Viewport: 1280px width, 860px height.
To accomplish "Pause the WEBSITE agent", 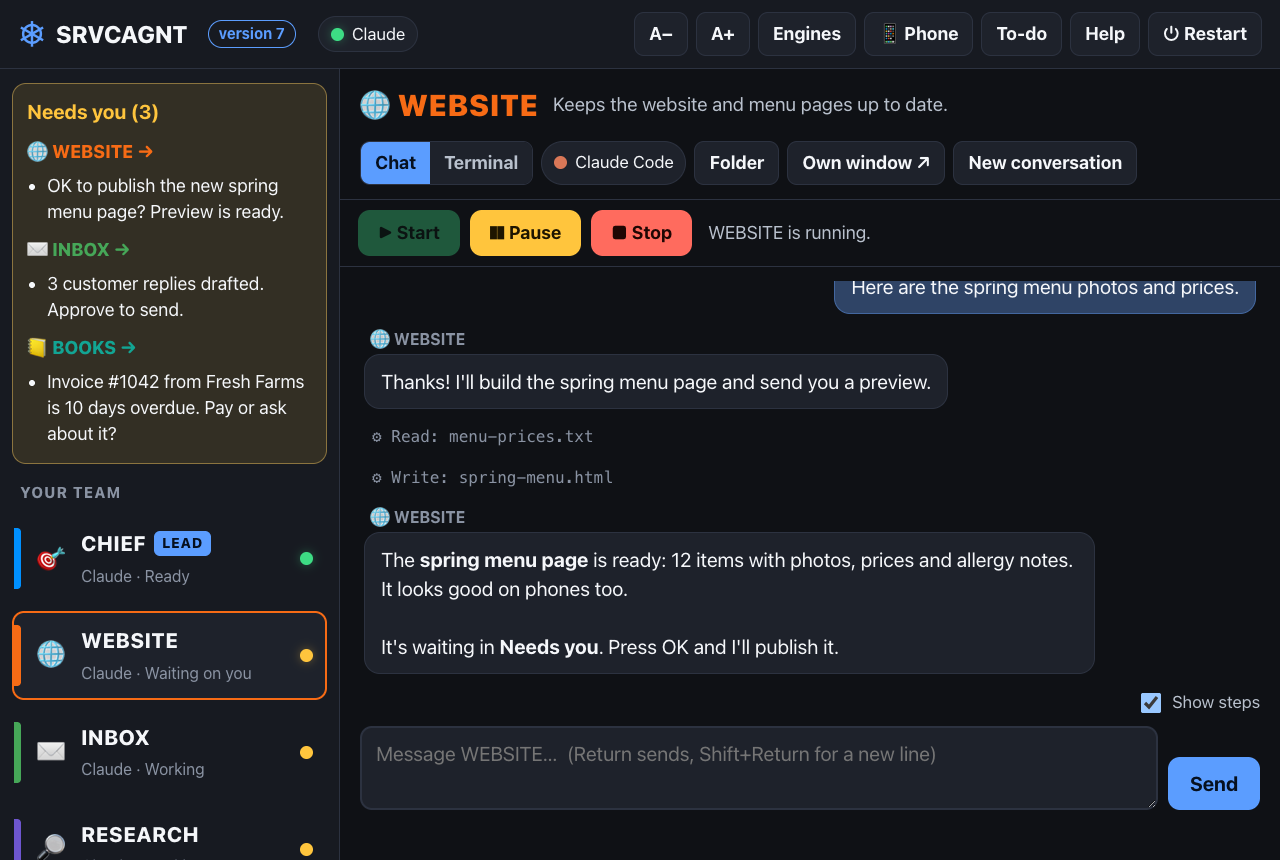I will click(x=525, y=233).
